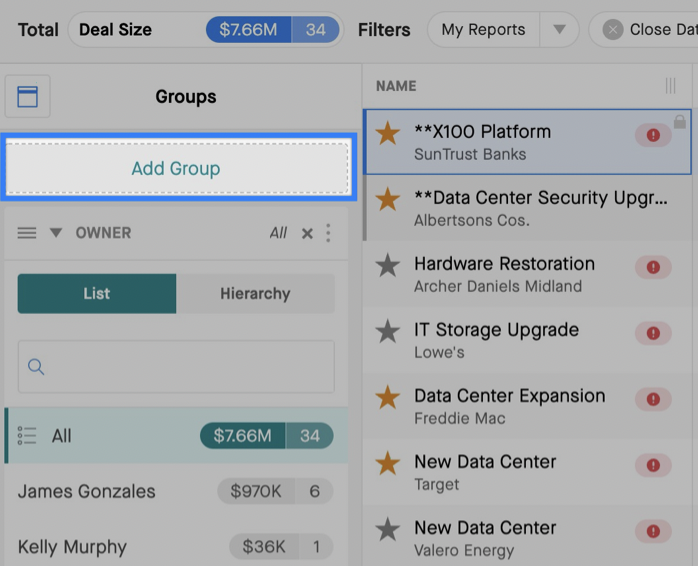Open the Hardware Restoration deal
This screenshot has width=698, height=566.
504,264
